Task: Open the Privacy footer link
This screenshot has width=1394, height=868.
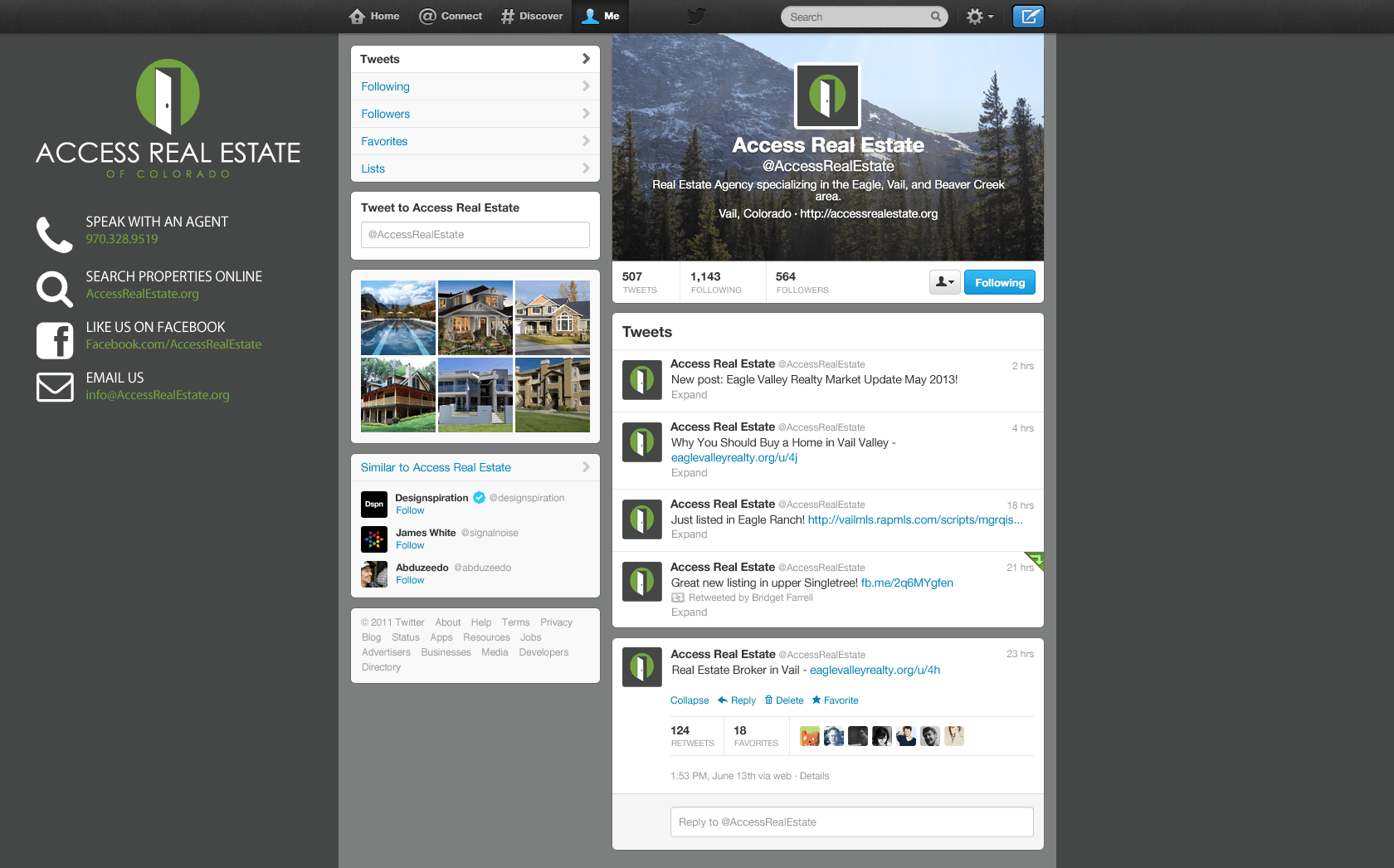Action: pyautogui.click(x=556, y=622)
